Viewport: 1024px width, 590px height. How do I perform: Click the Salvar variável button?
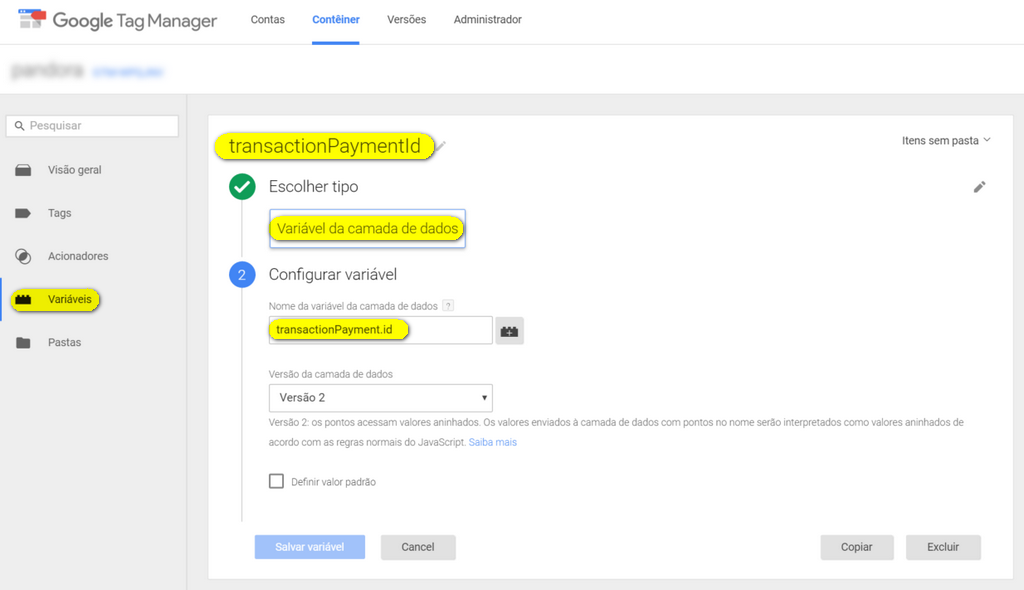tap(309, 547)
